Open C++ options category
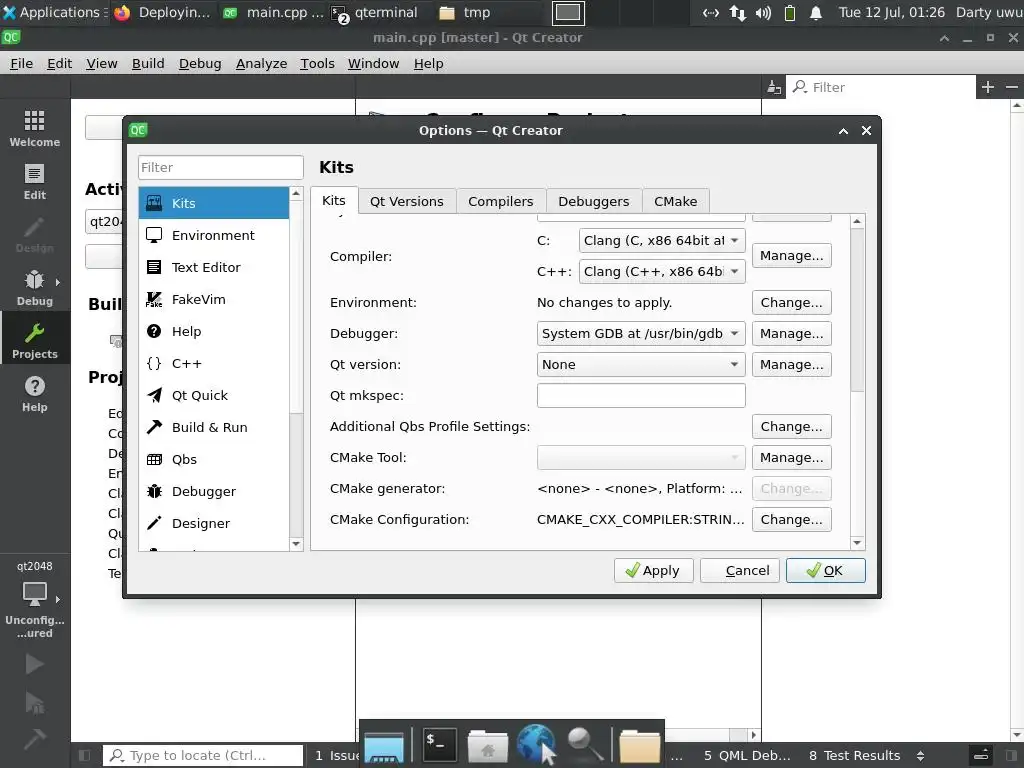 (214, 363)
